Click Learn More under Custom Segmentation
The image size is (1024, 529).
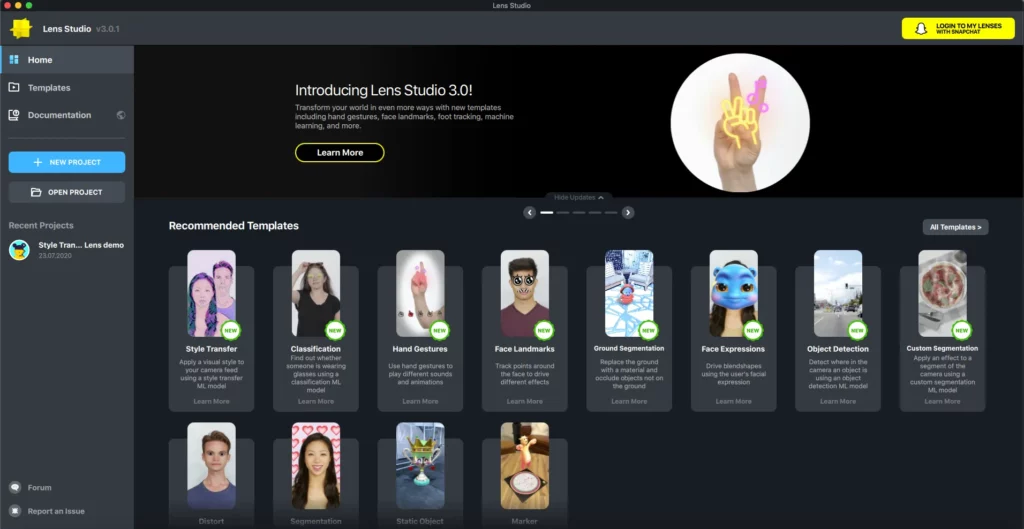click(x=942, y=401)
